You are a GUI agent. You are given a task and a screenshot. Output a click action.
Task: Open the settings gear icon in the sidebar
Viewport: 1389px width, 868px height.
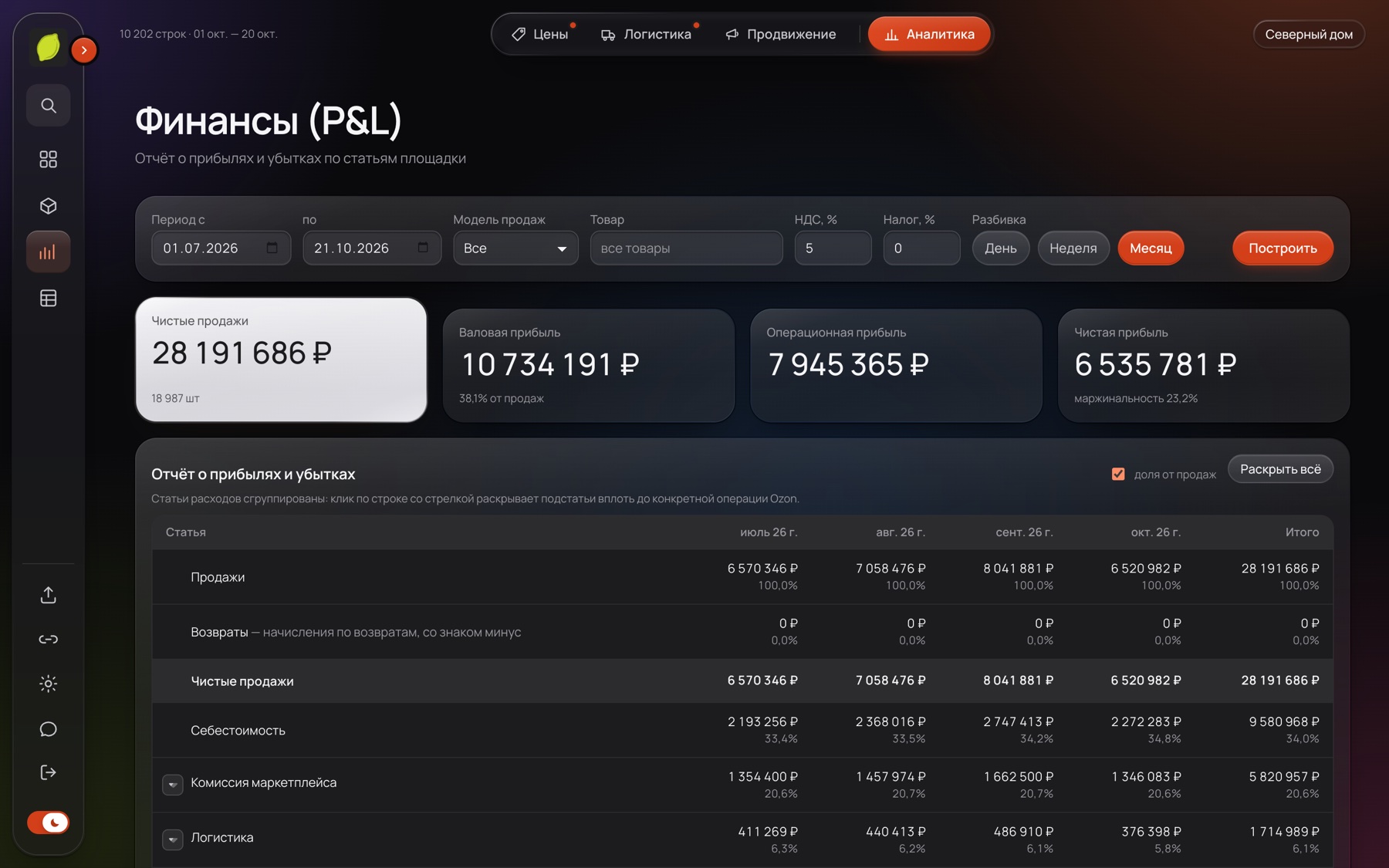coord(49,684)
